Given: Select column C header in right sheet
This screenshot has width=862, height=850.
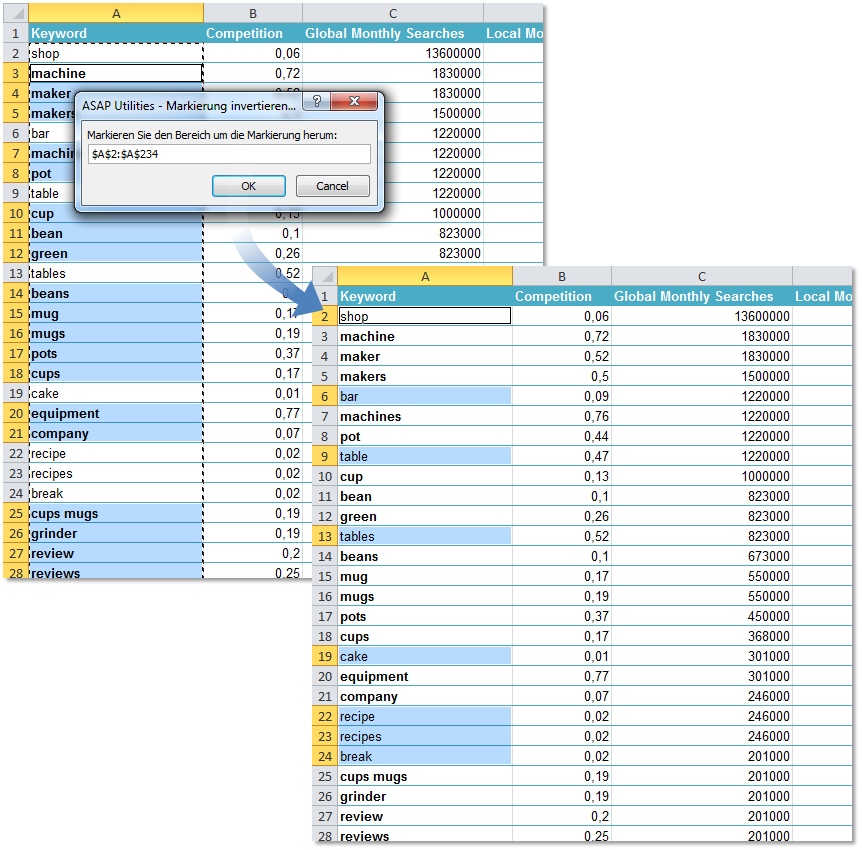Looking at the screenshot, I should click(x=702, y=276).
